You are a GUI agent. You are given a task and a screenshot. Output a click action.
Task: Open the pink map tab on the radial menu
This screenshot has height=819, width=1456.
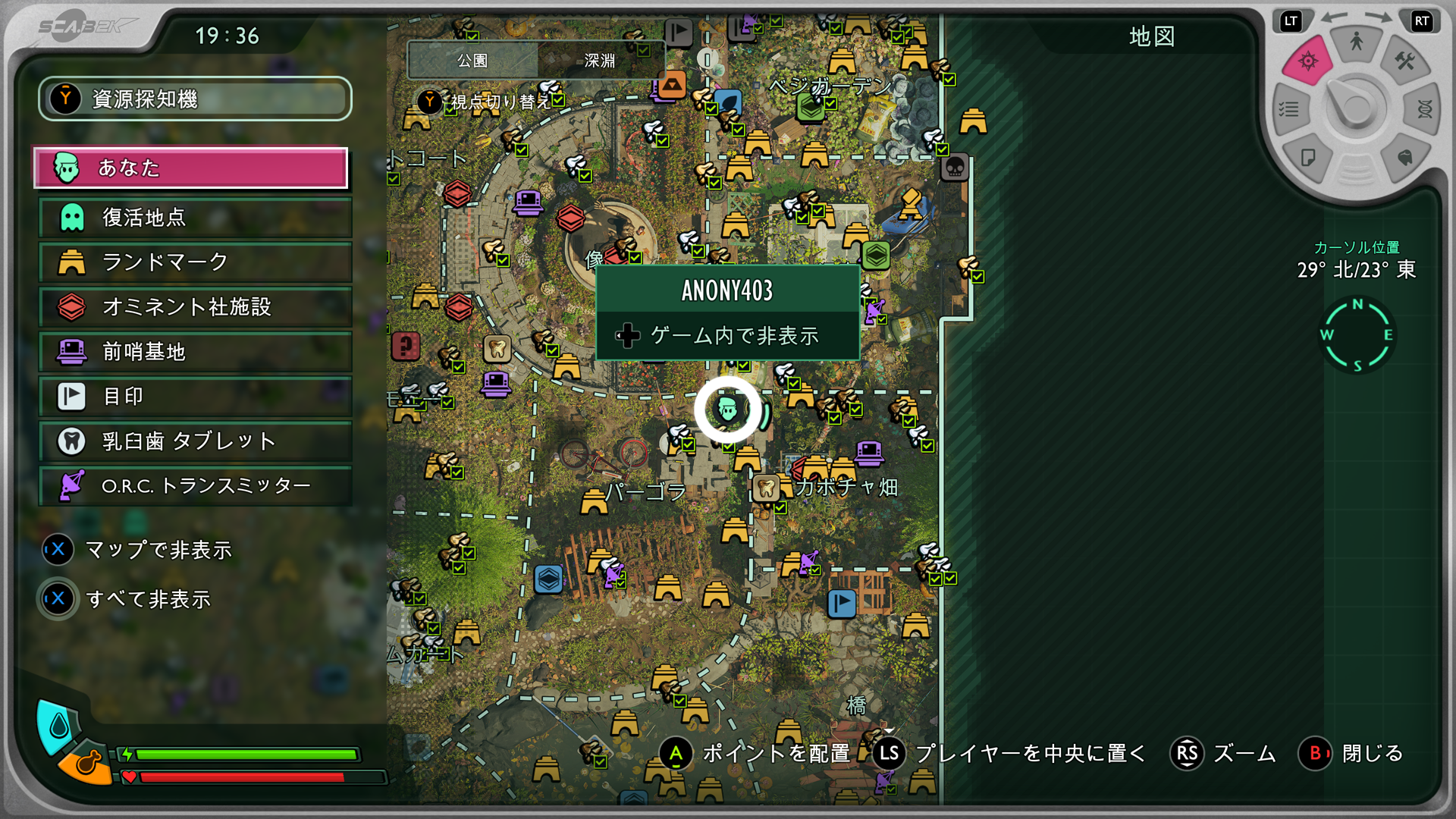click(x=1307, y=61)
